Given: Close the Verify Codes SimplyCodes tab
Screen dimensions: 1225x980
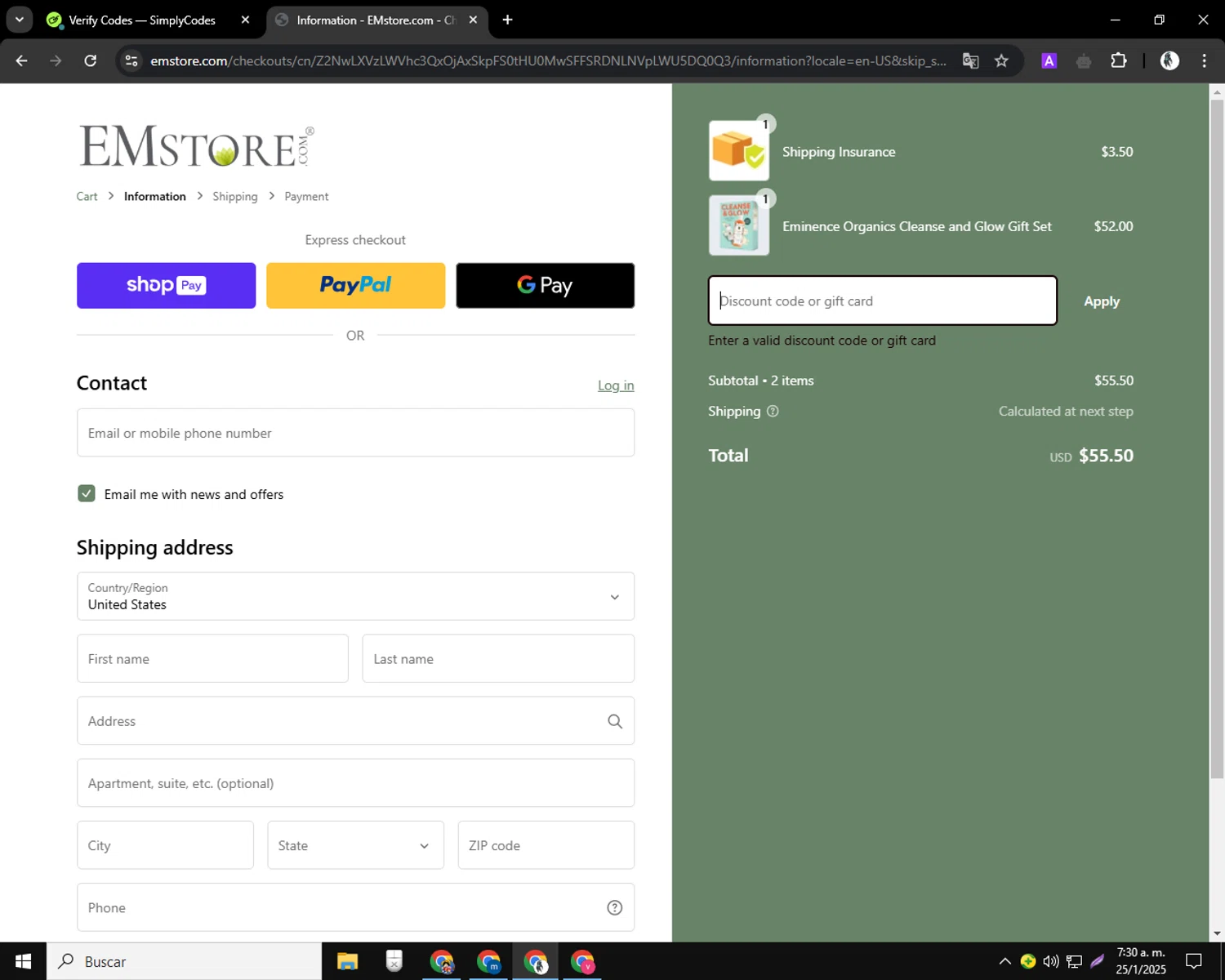Looking at the screenshot, I should tap(245, 20).
